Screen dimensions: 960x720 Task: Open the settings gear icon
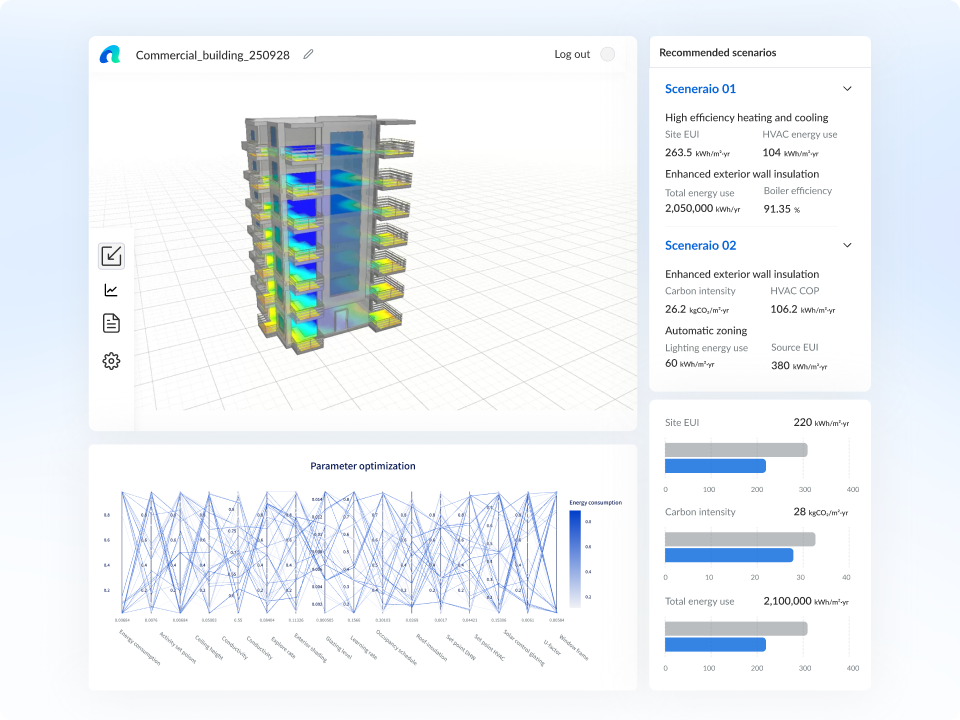[111, 361]
